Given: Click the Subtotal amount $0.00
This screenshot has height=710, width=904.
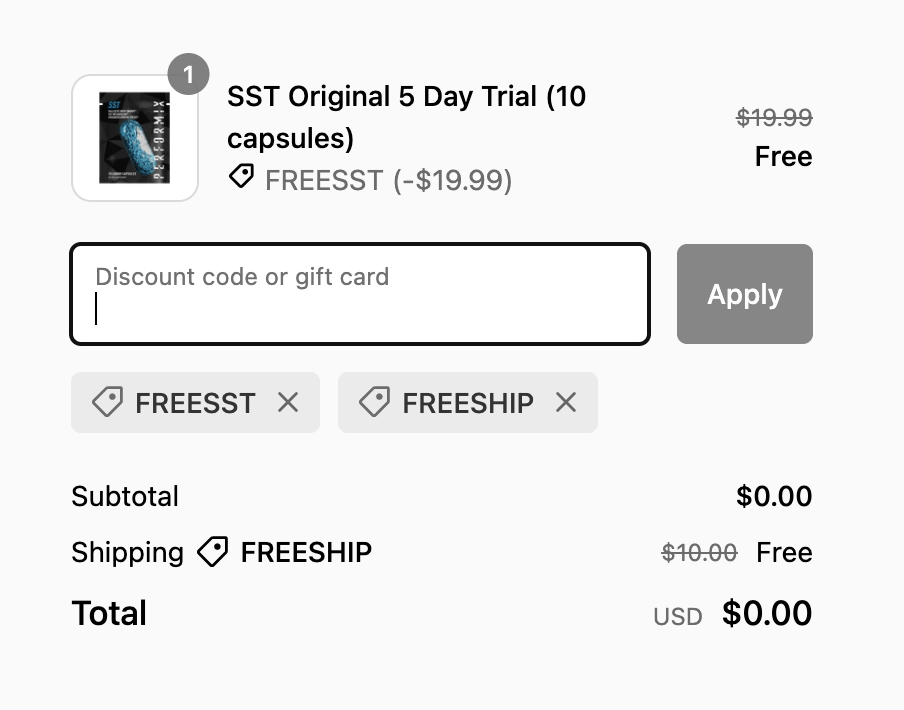Looking at the screenshot, I should pos(774,497).
